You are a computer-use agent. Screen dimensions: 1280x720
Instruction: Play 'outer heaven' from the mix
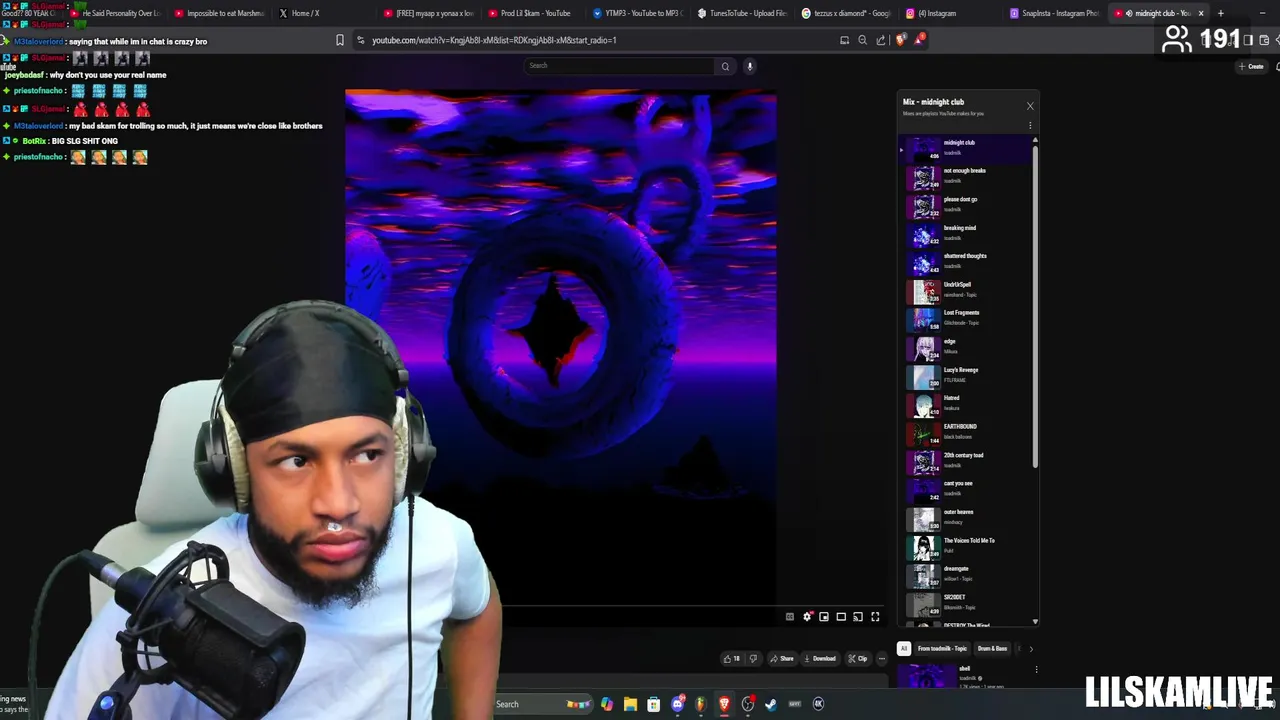965,517
